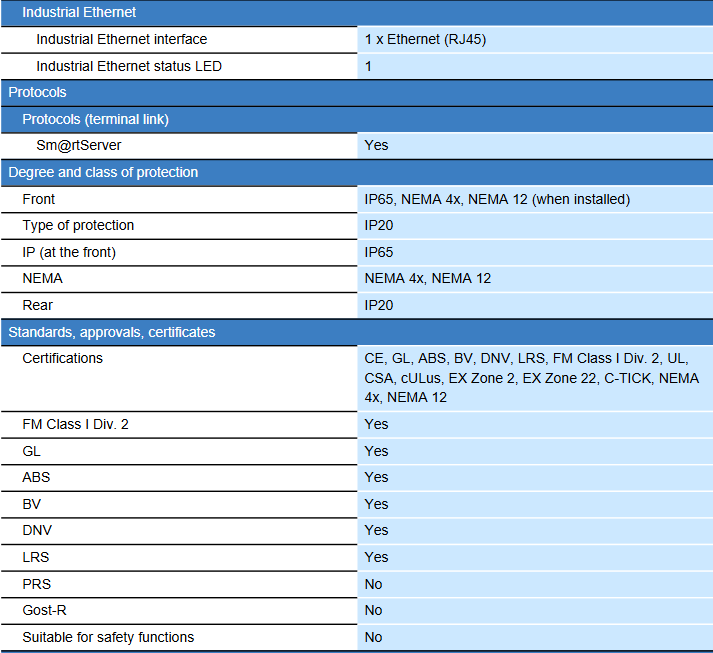This screenshot has height=653, width=713.
Task: Select the Protocols (terminal link) subheader
Action: click(356, 120)
